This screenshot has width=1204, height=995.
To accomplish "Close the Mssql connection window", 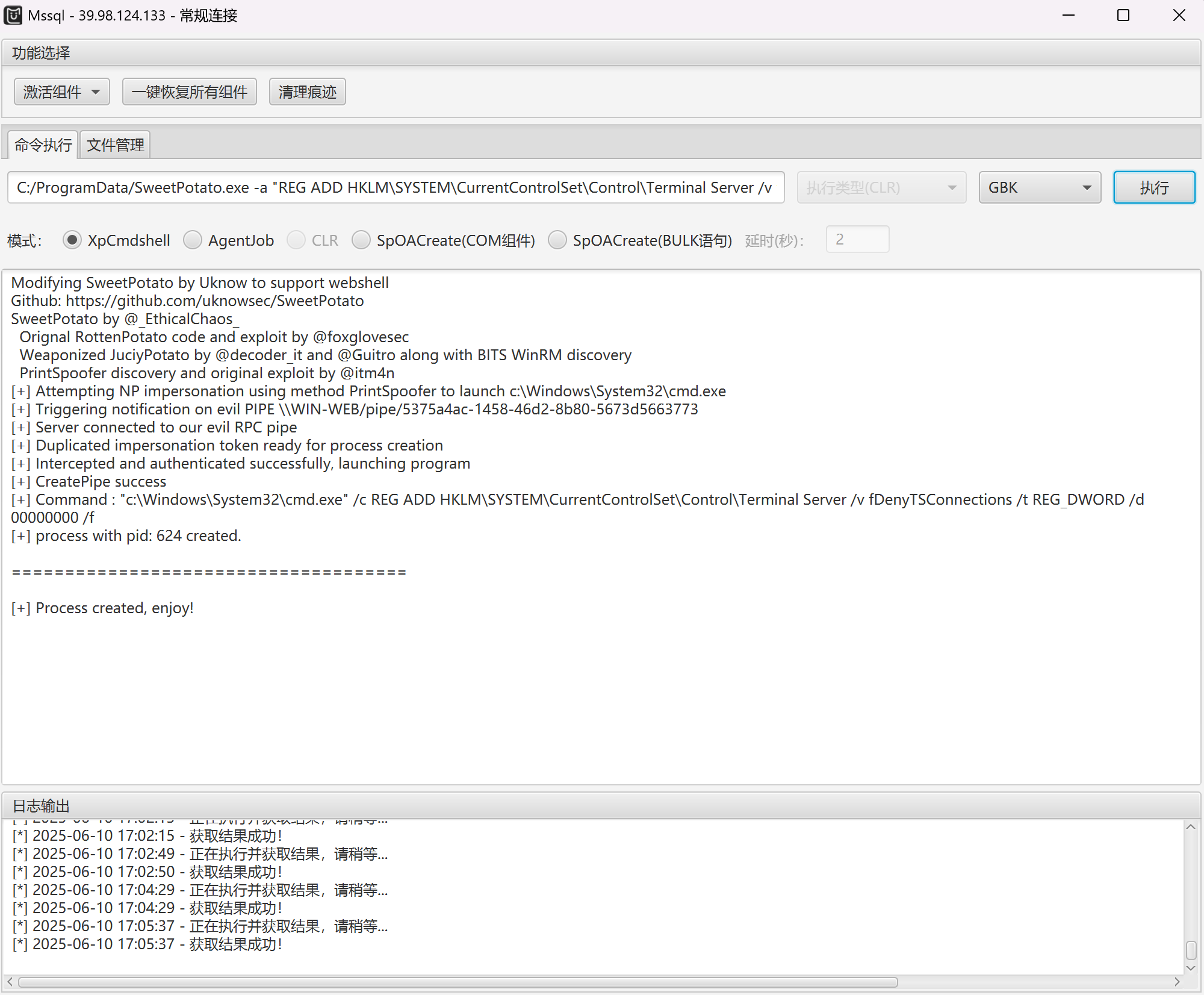I will point(1179,15).
